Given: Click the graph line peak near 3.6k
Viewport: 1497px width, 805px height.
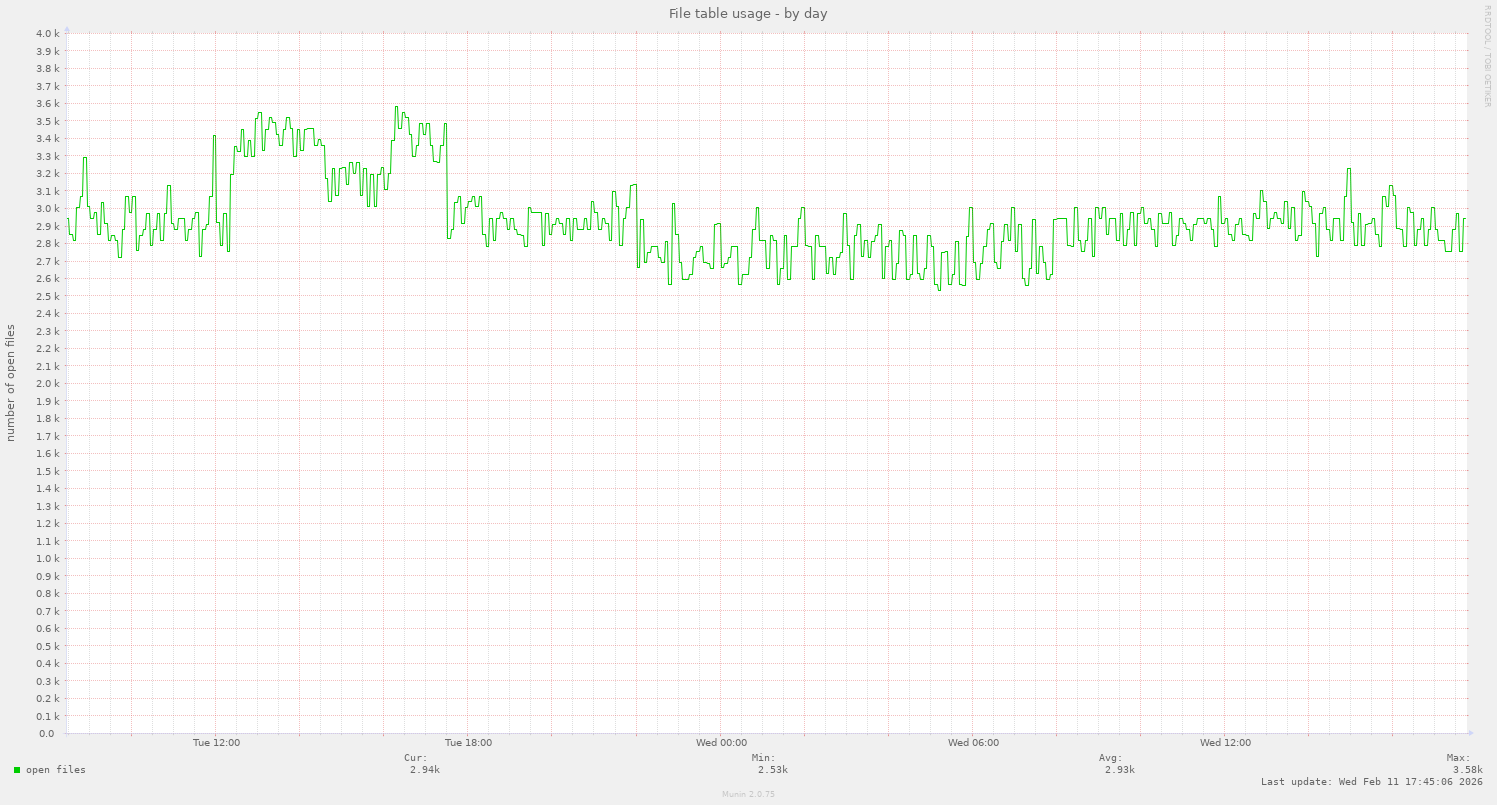Looking at the screenshot, I should [x=397, y=105].
